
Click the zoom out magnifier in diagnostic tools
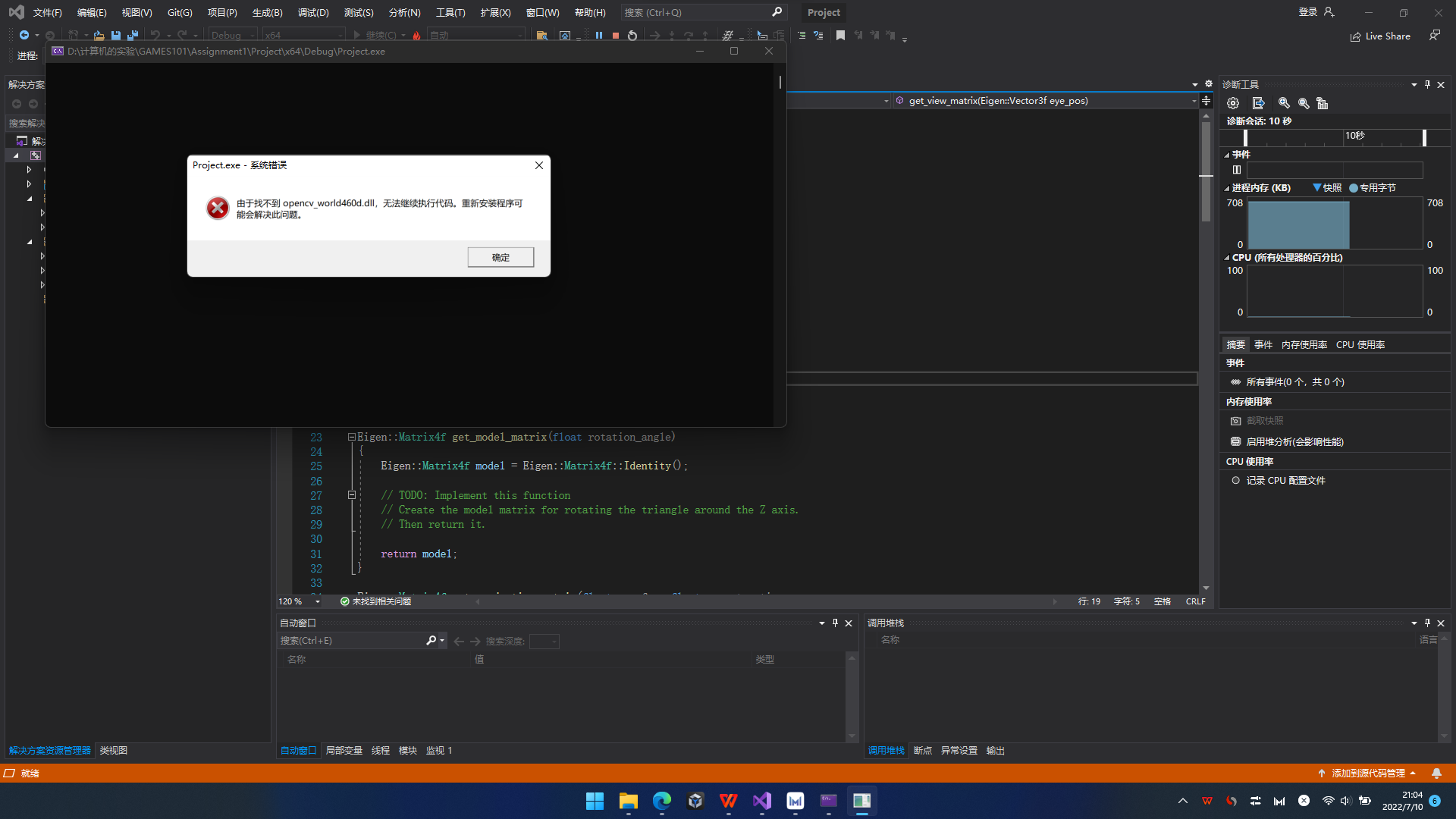[1304, 103]
